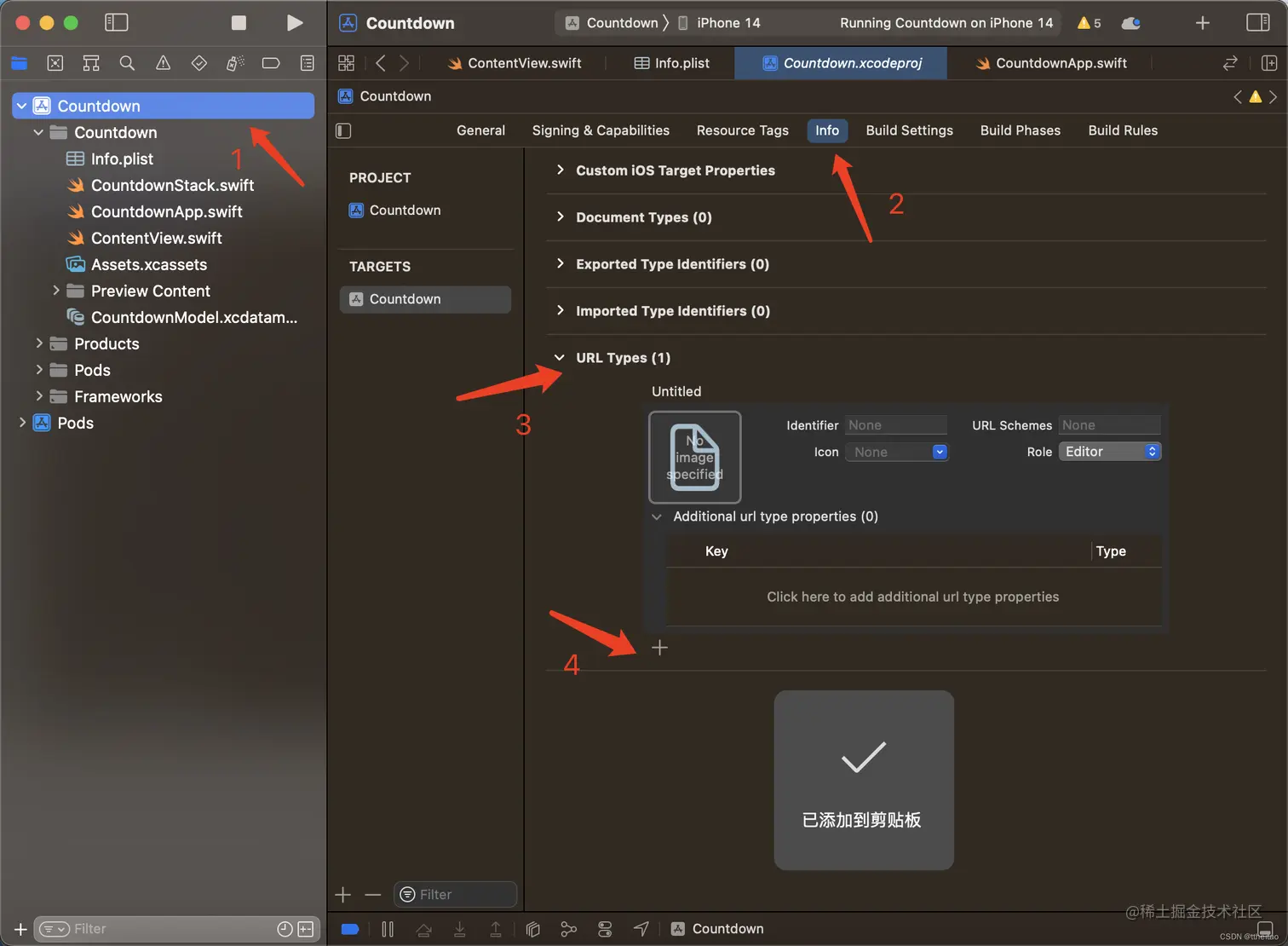Select the Info tab
This screenshot has width=1288, height=946.
point(827,130)
